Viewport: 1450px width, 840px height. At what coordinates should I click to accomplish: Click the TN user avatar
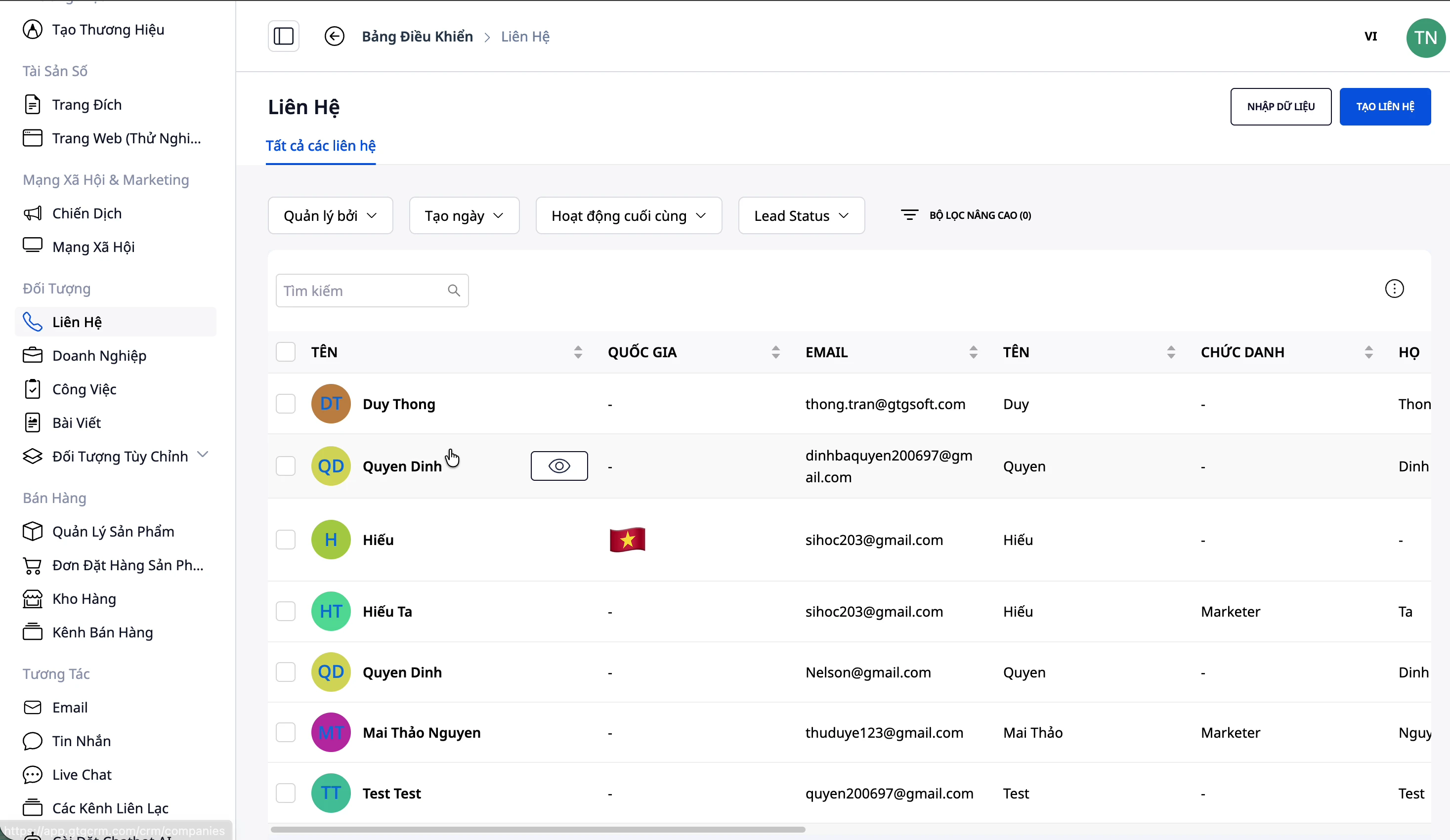tap(1425, 38)
